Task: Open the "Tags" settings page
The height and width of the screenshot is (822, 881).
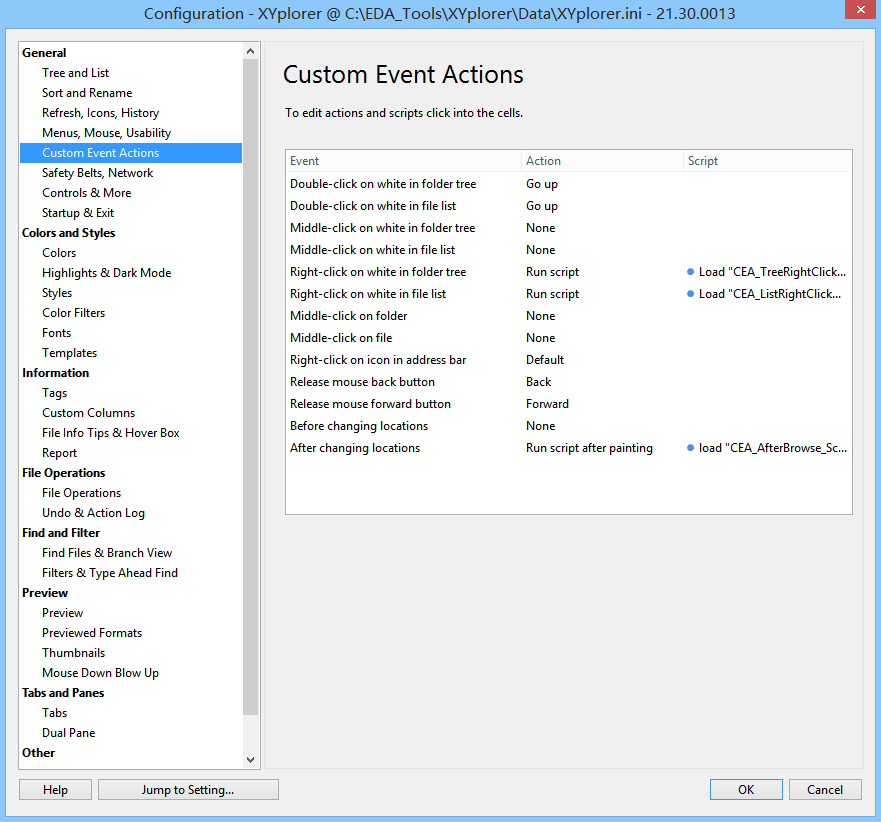Action: [53, 392]
